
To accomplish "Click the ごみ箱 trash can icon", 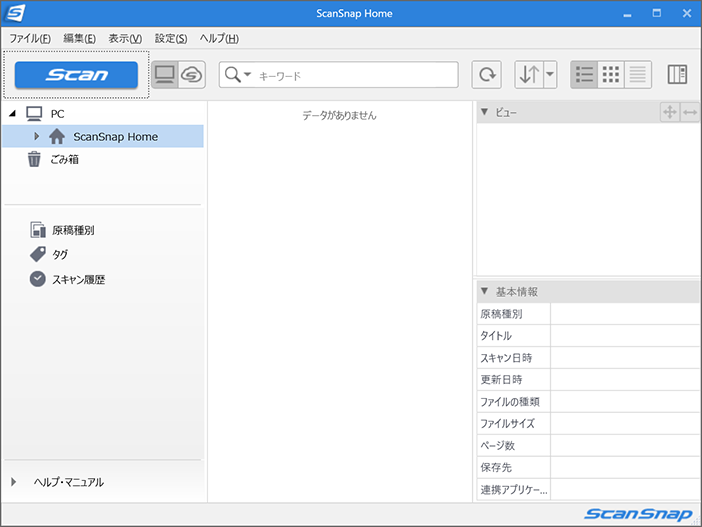I will tap(34, 159).
